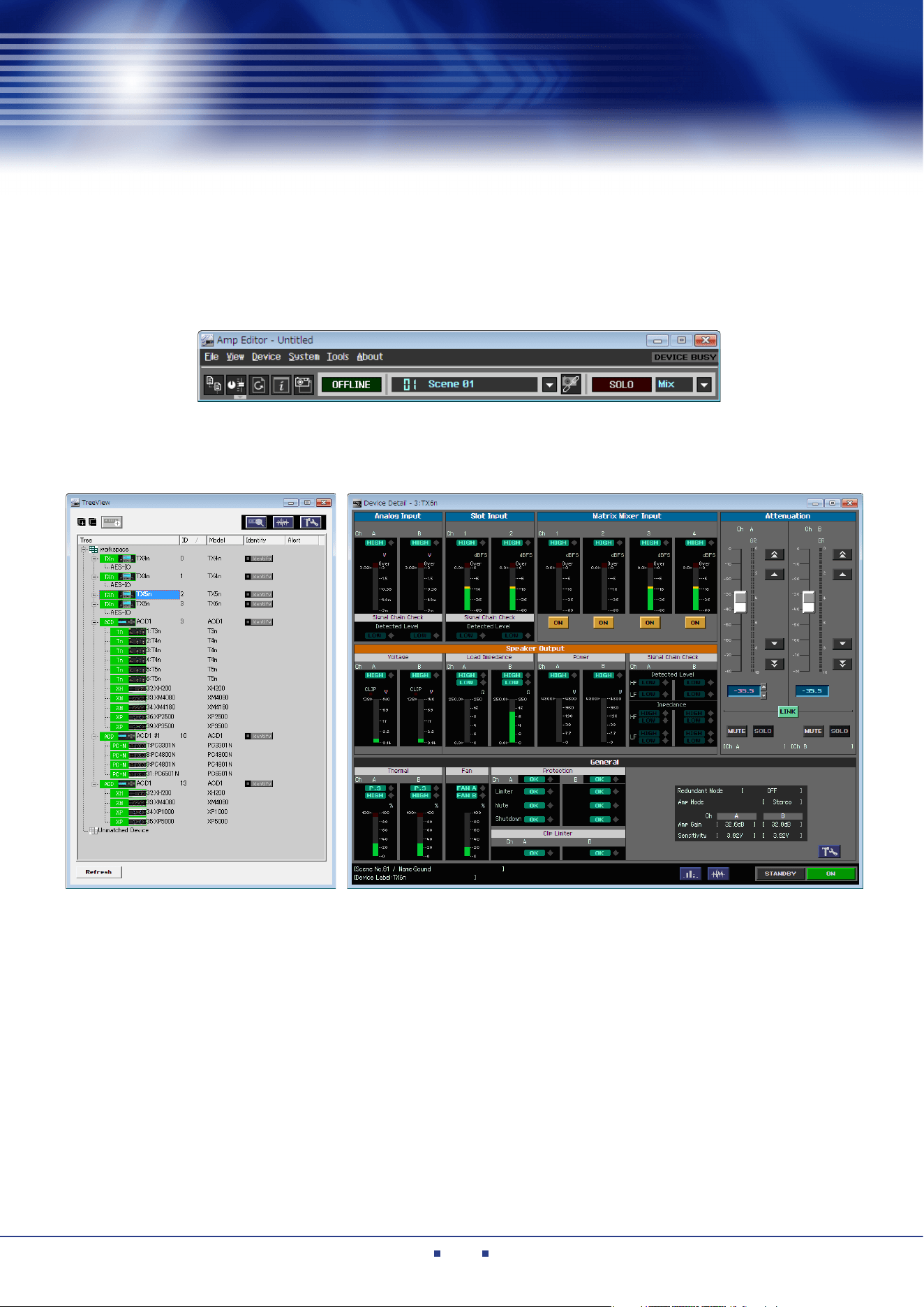This screenshot has width=924, height=1307.
Task: Open the Device menu
Action: tap(266, 357)
